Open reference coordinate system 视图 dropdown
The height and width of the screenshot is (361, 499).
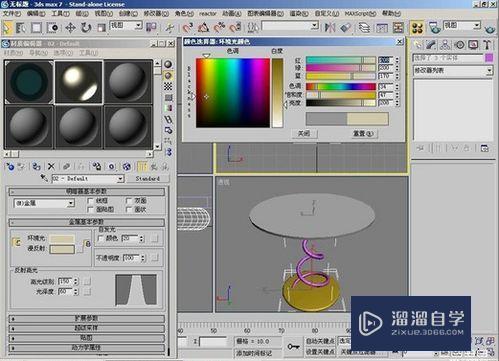tap(126, 25)
